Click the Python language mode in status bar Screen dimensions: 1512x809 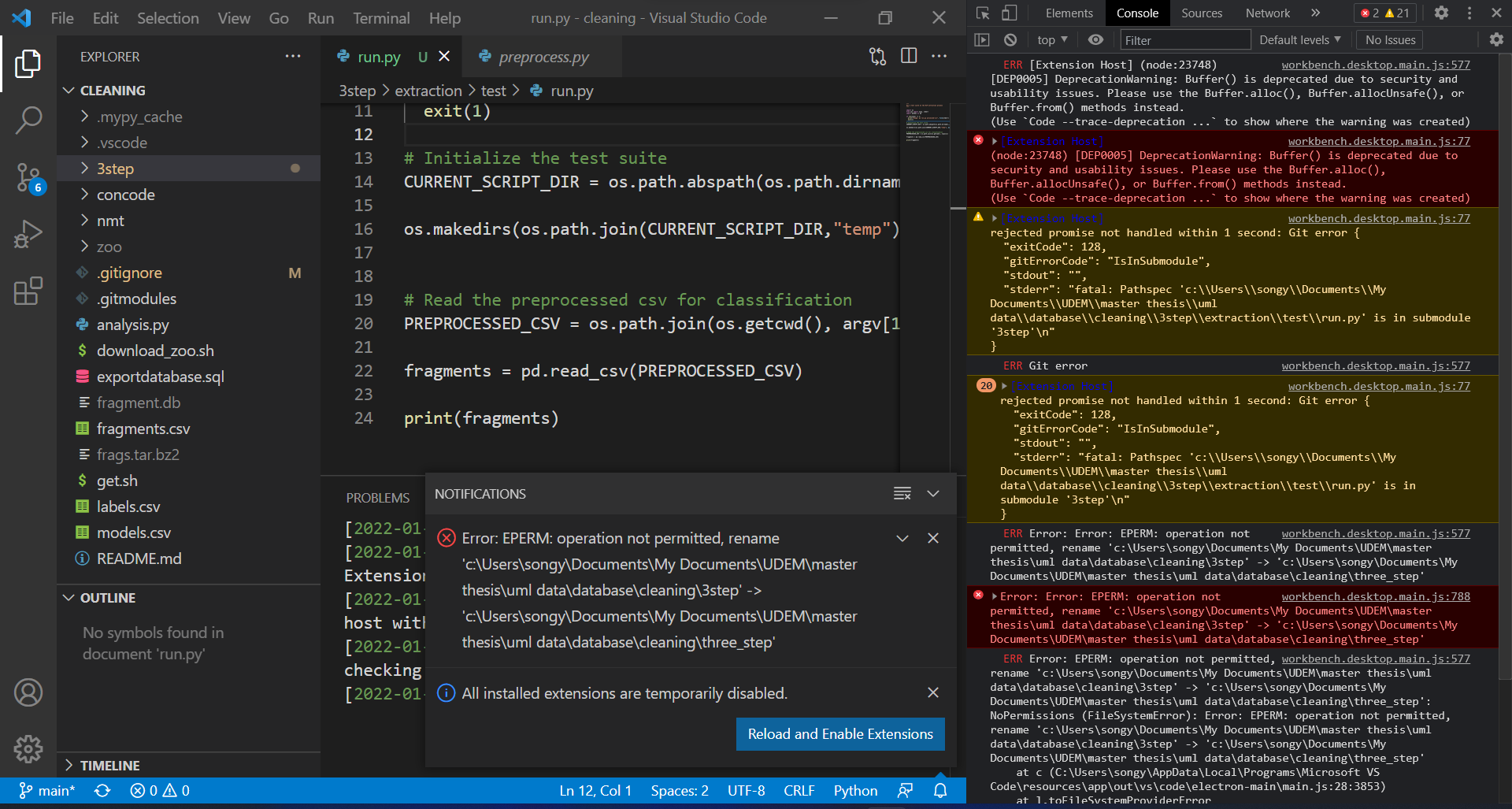click(x=855, y=790)
